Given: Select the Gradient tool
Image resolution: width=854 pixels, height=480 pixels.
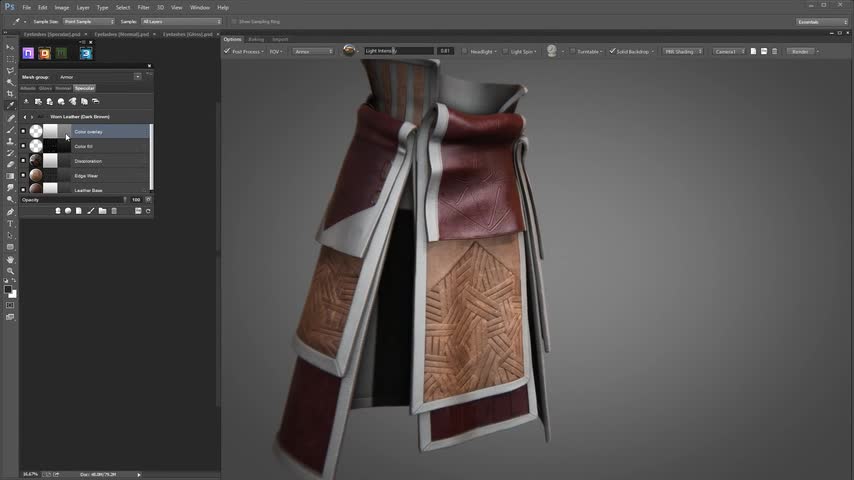Looking at the screenshot, I should tap(10, 176).
